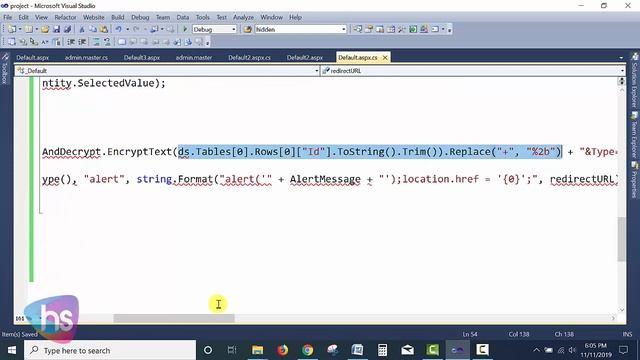Click the Cut scissors icon
The width and height of the screenshot is (640, 360).
(x=82, y=29)
